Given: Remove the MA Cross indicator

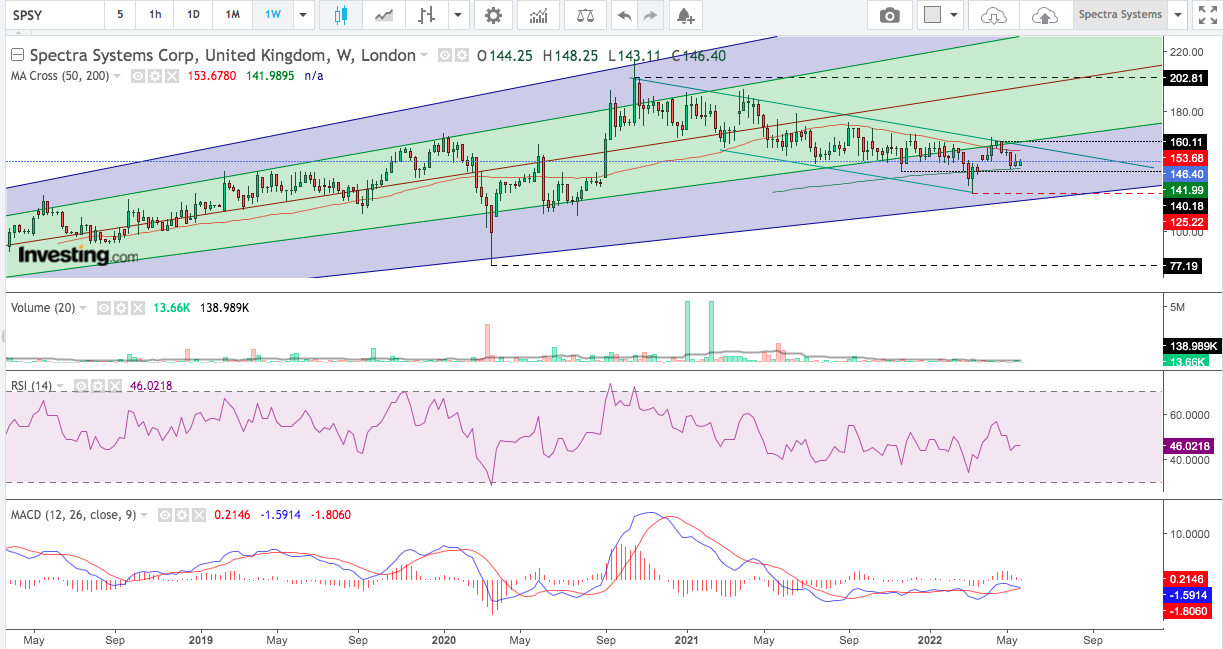Looking at the screenshot, I should pos(171,76).
